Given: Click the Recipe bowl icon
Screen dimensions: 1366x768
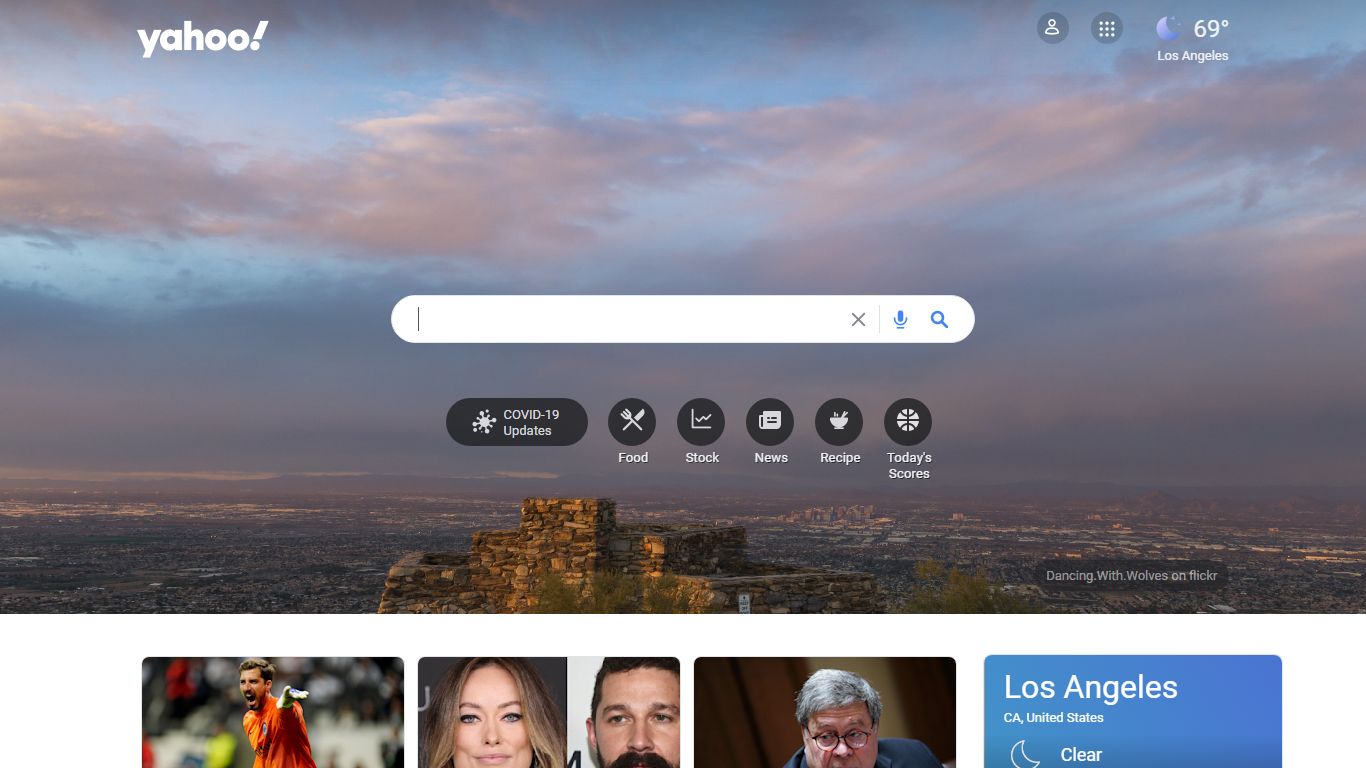Looking at the screenshot, I should coord(839,422).
